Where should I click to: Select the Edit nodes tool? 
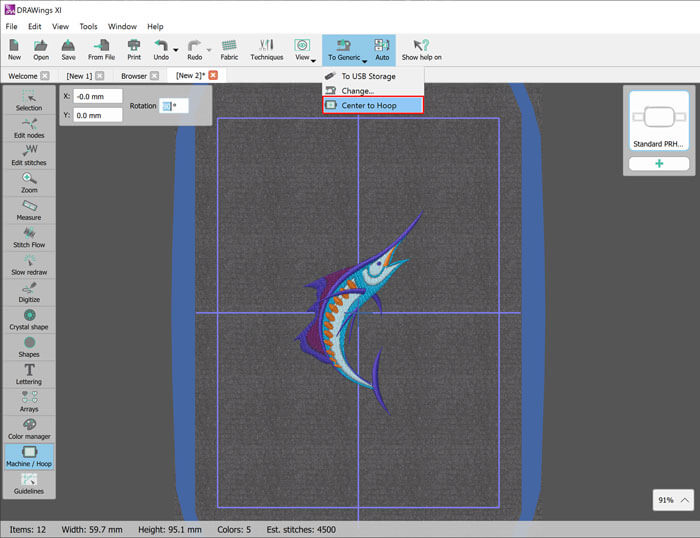click(29, 127)
